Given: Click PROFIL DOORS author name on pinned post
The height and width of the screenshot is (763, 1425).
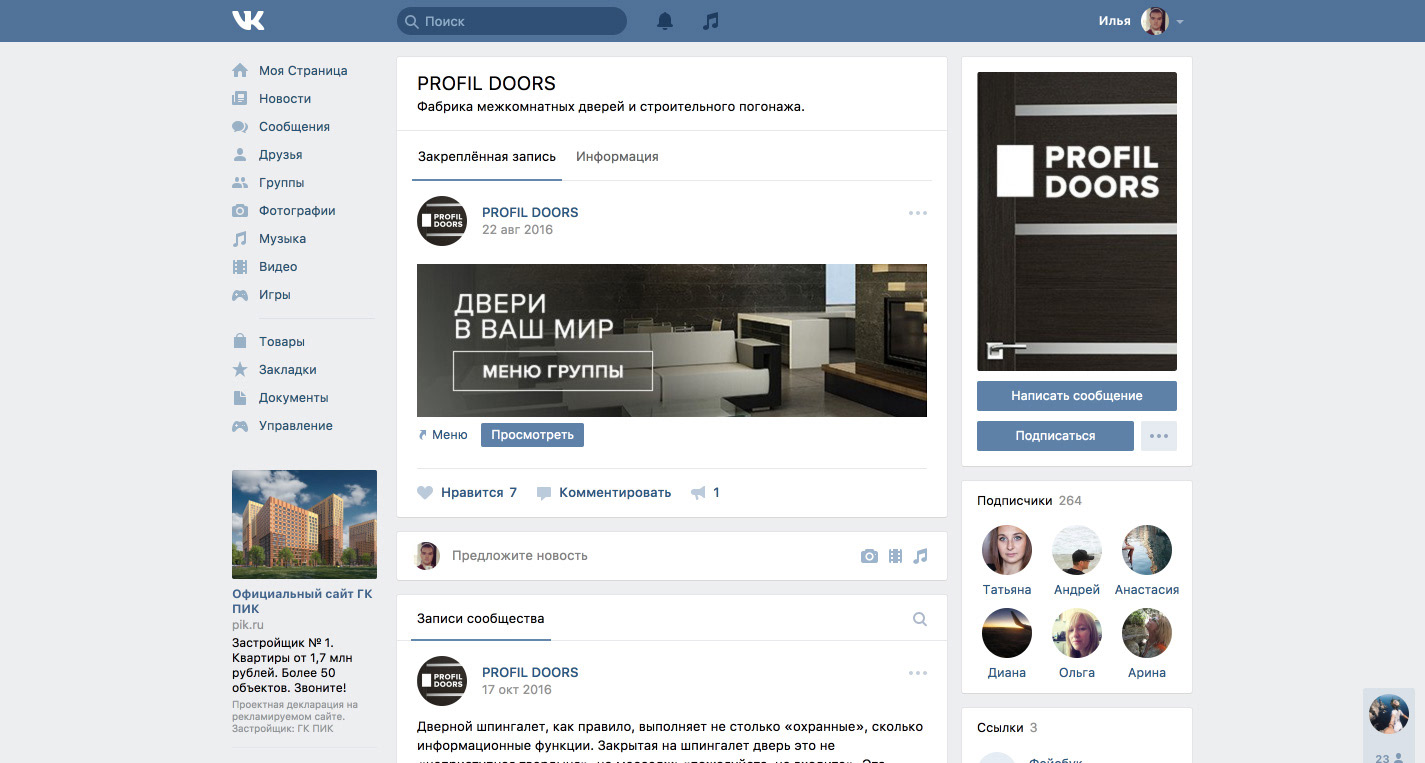Looking at the screenshot, I should 530,213.
